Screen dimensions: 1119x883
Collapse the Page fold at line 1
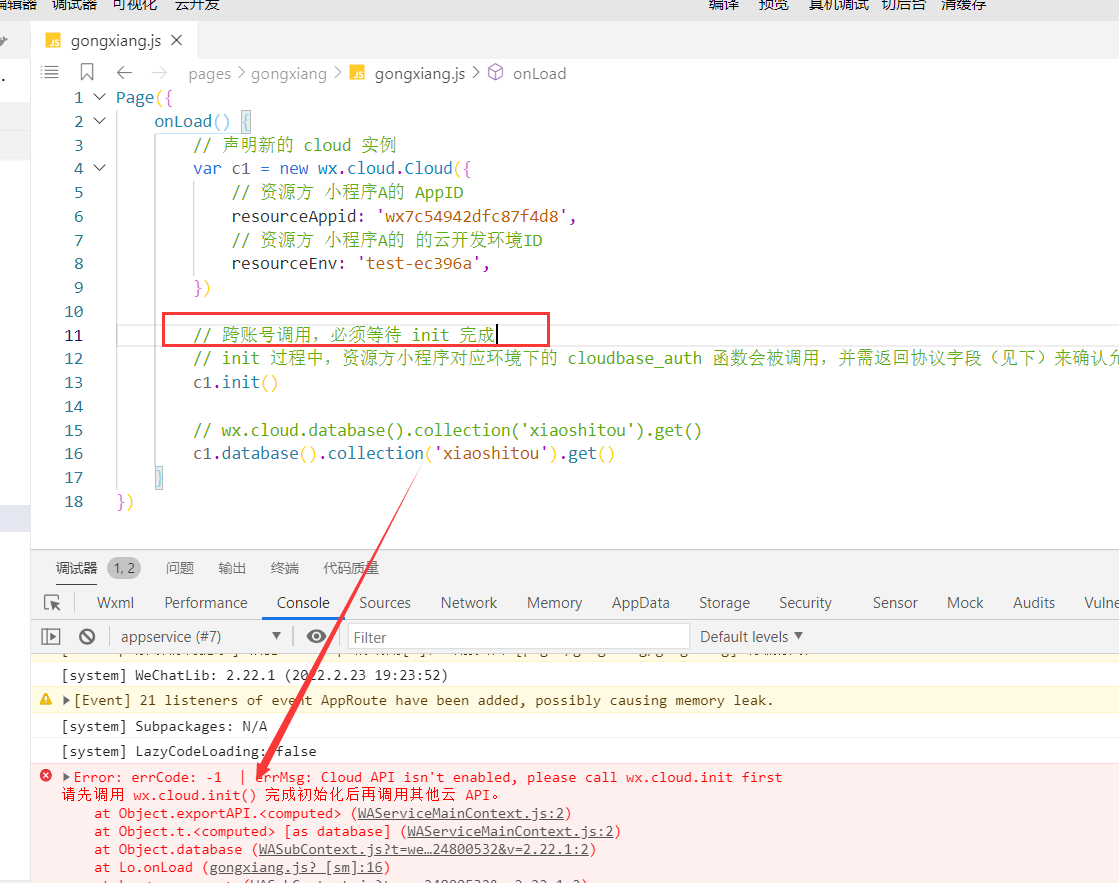[100, 97]
